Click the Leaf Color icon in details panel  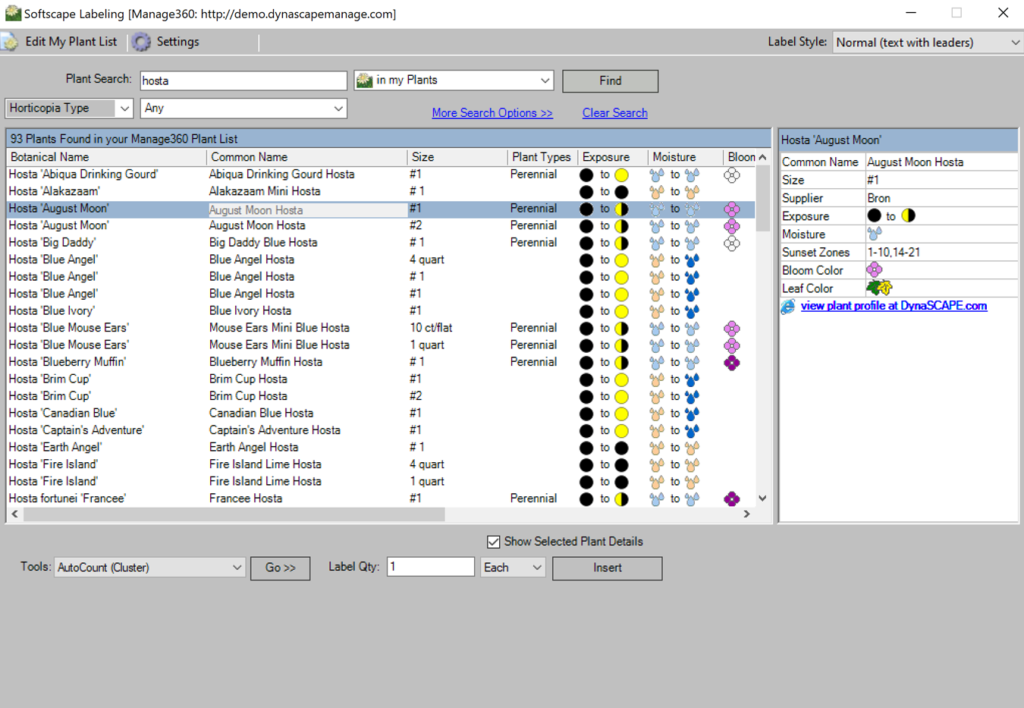[879, 288]
